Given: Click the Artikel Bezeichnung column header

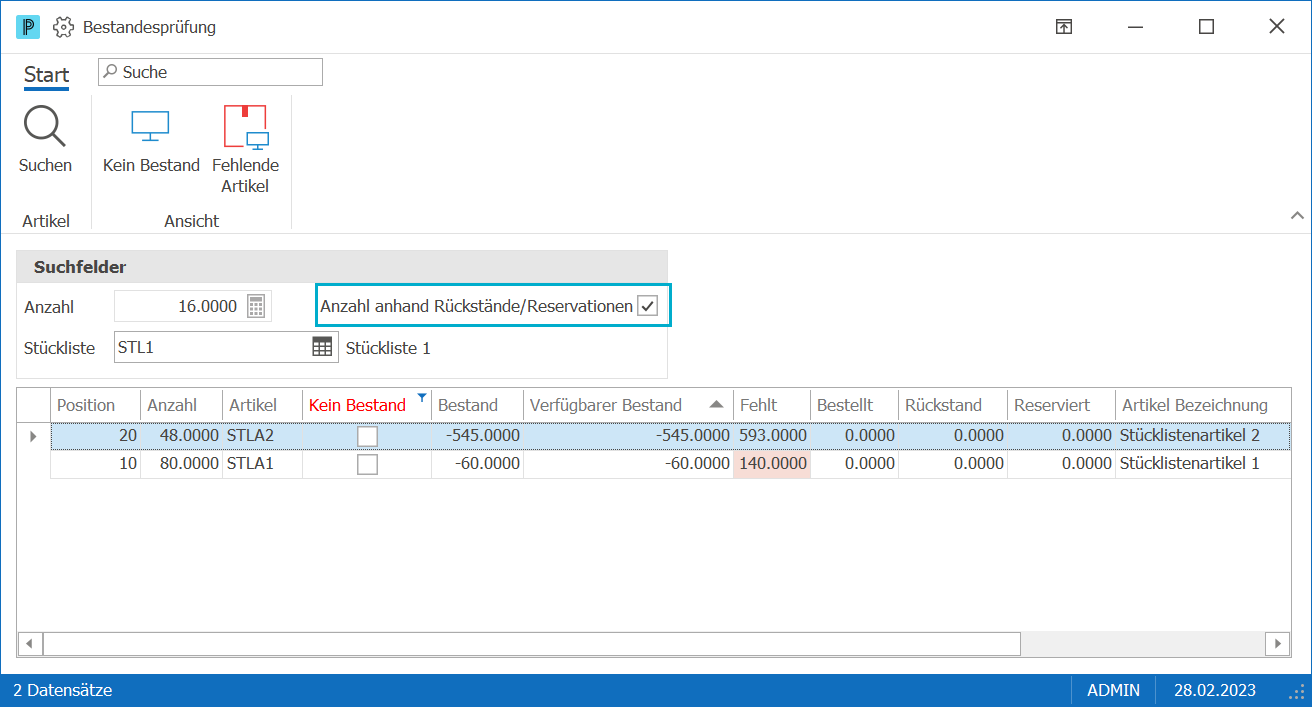Looking at the screenshot, I should pos(1203,405).
